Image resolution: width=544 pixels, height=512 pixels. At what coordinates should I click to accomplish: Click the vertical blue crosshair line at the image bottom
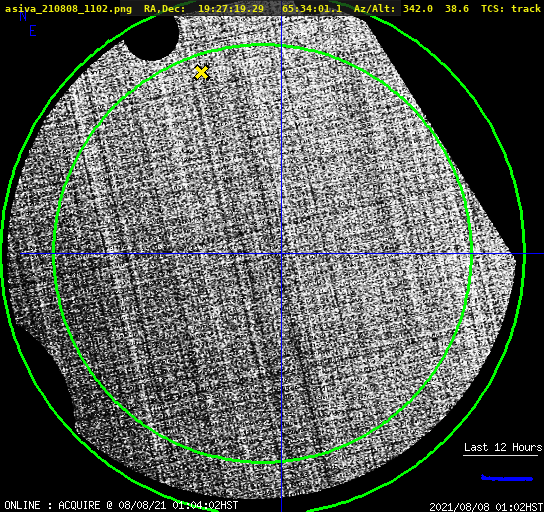(x=281, y=486)
